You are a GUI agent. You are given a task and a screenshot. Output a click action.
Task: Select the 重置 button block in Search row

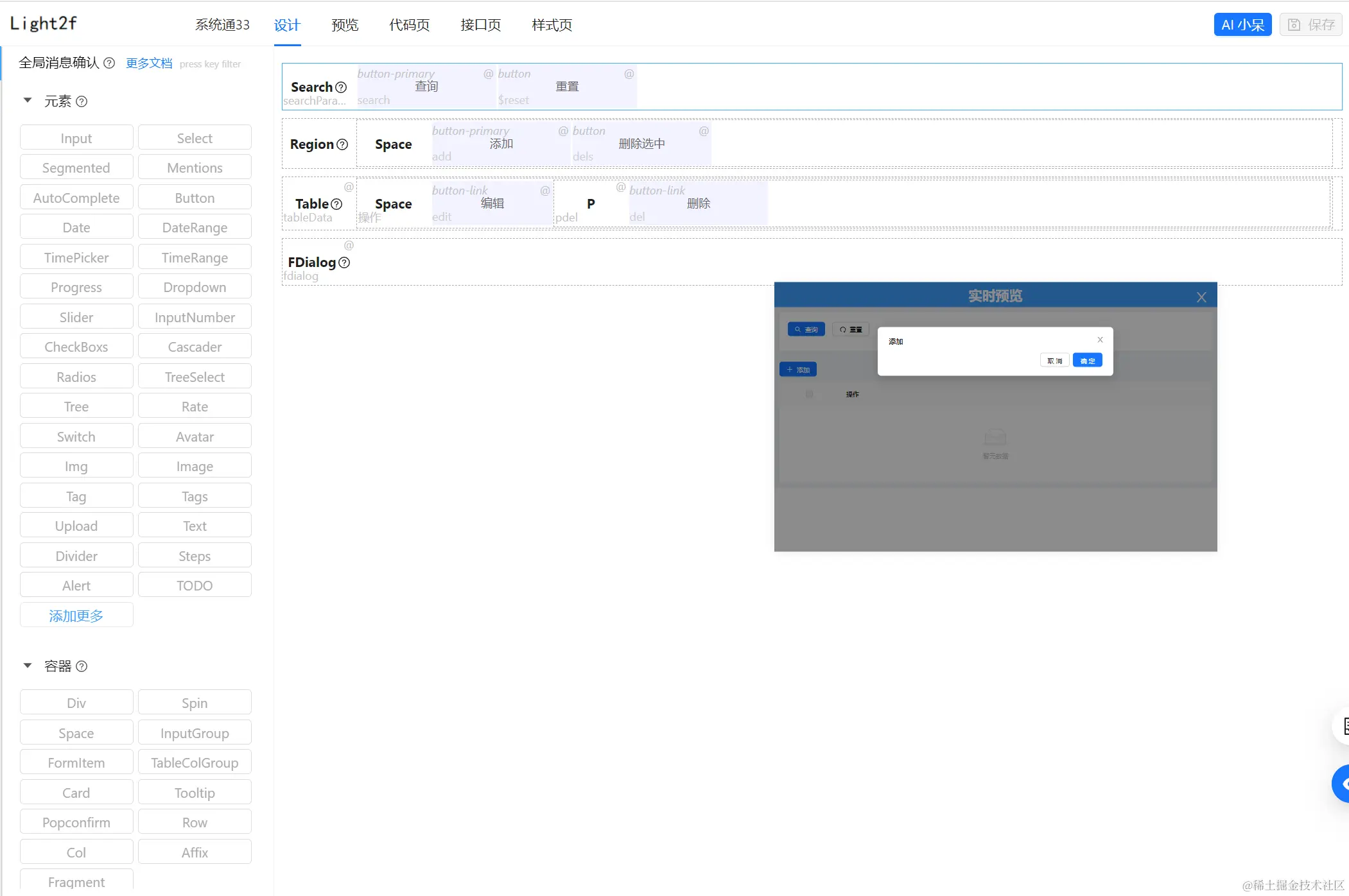(567, 87)
